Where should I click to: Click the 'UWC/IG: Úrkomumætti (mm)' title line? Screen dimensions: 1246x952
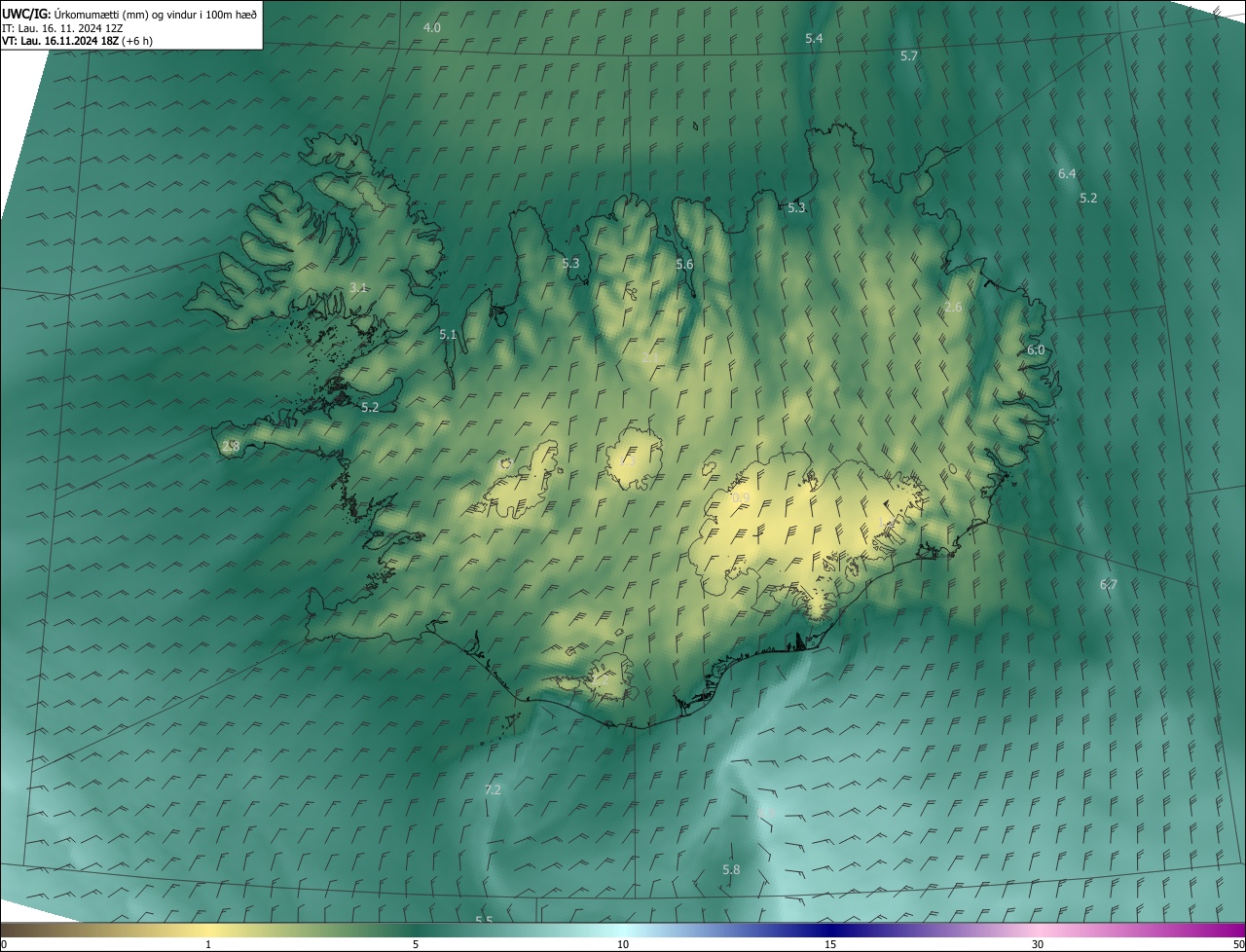pos(129,14)
